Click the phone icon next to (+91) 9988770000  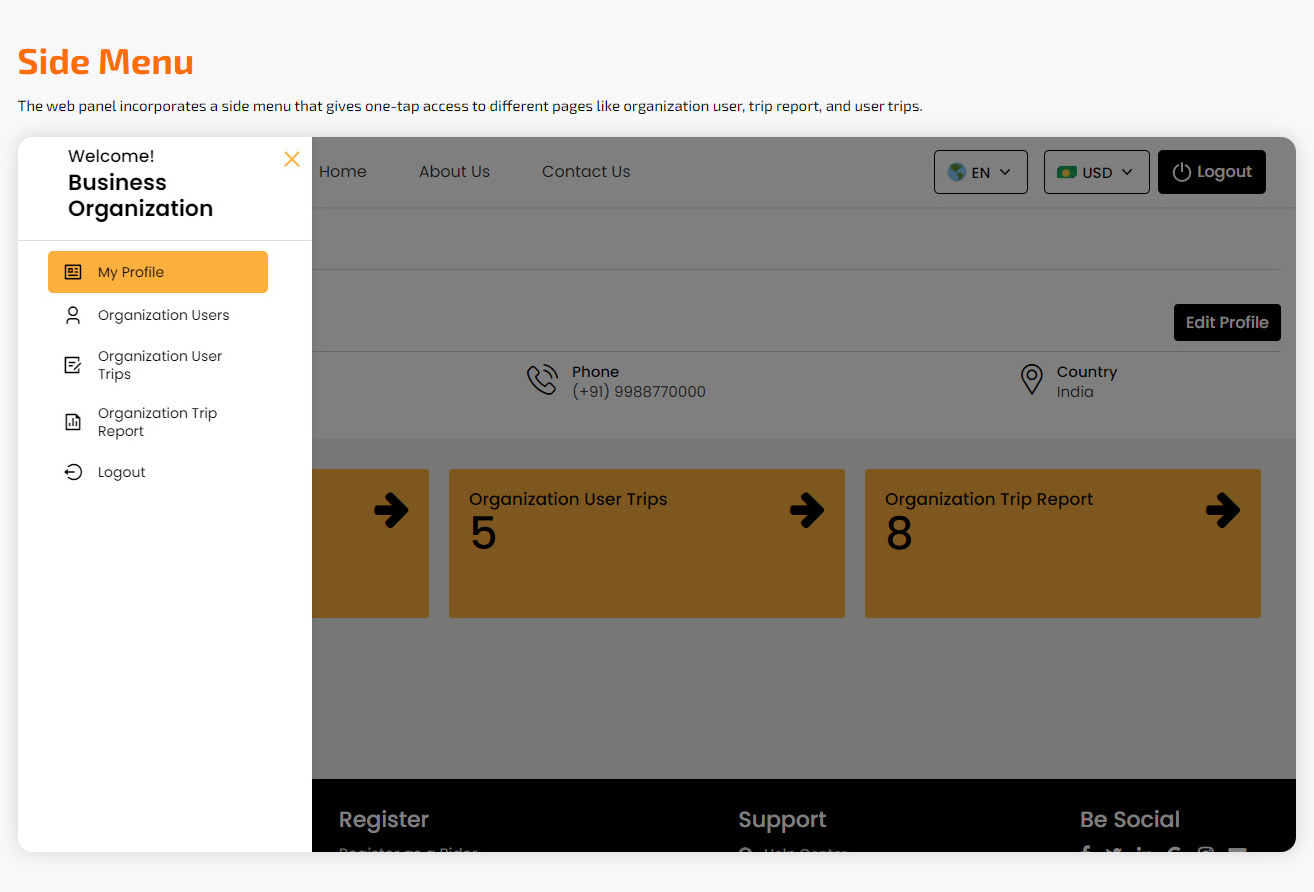[x=542, y=380]
